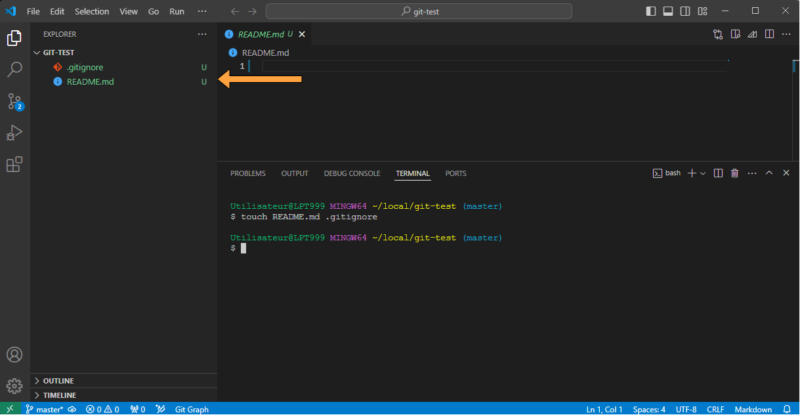The height and width of the screenshot is (415, 800).
Task: Open the Run and Debug view
Action: [x=15, y=133]
